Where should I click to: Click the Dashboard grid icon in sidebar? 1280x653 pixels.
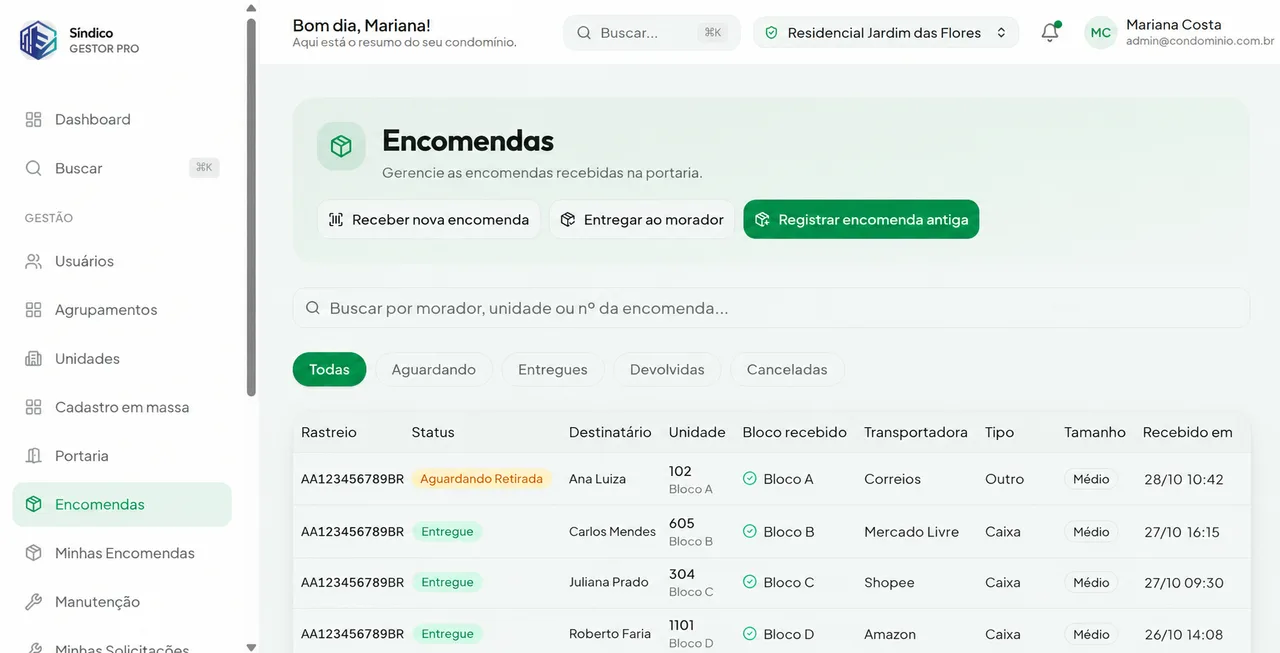[x=34, y=119]
